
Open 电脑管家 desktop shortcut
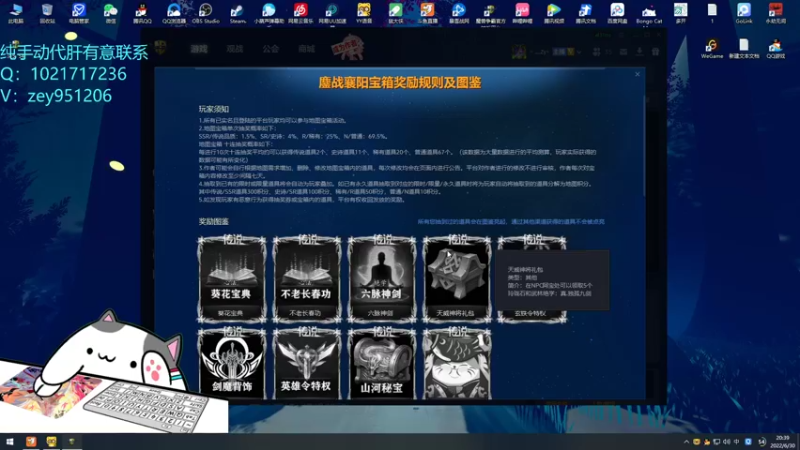pos(79,13)
